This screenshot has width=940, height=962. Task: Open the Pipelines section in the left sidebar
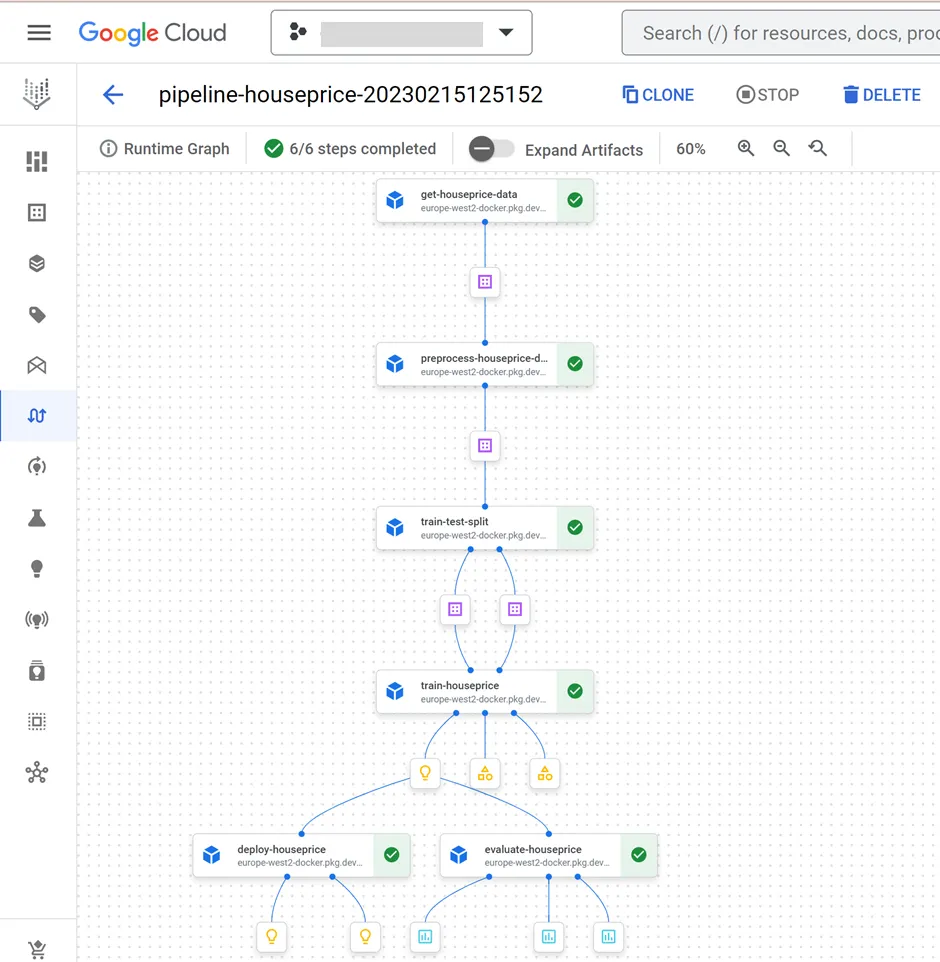click(x=38, y=415)
